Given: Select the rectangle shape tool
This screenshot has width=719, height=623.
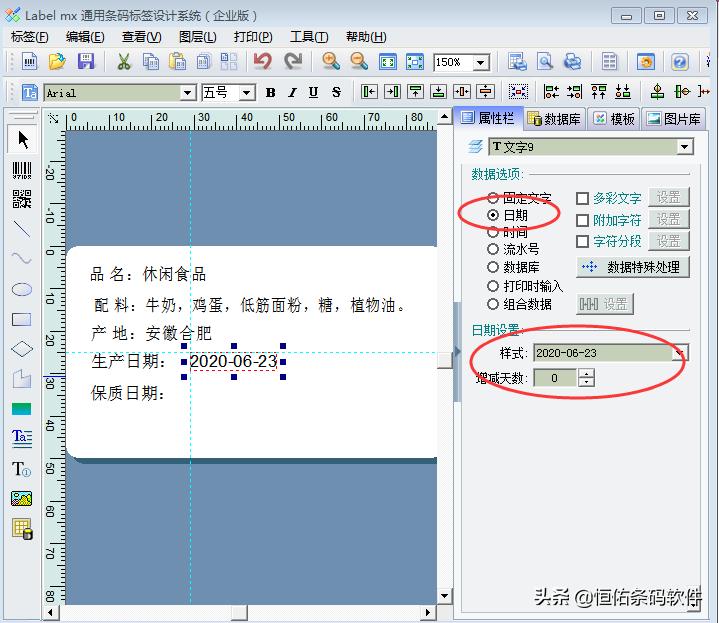Looking at the screenshot, I should click(x=22, y=320).
